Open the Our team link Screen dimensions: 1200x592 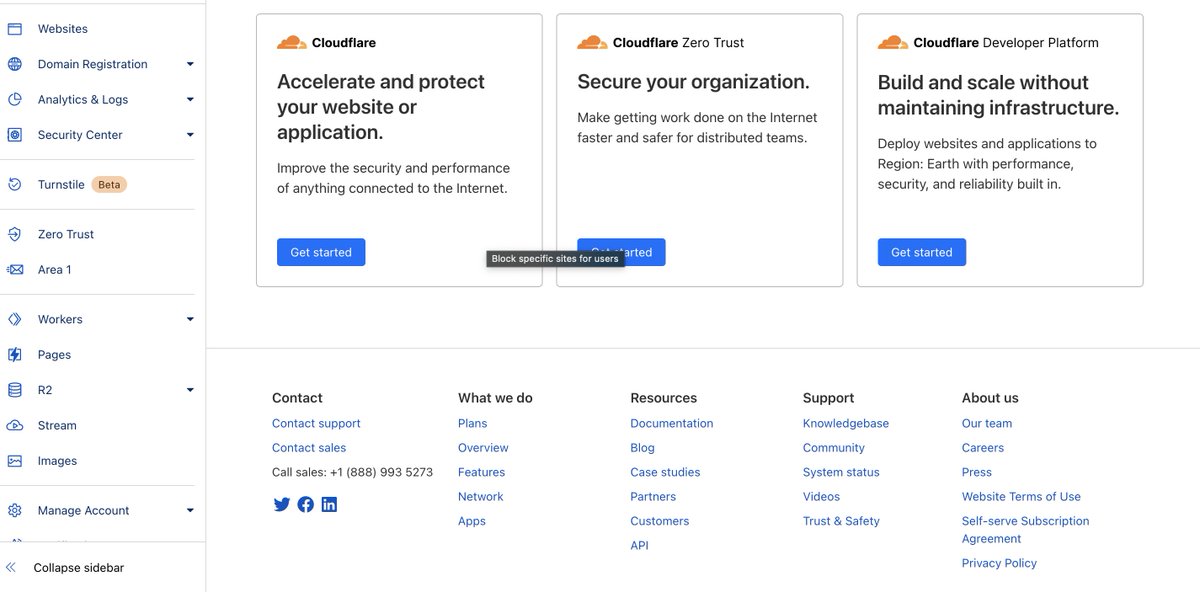[x=987, y=423]
